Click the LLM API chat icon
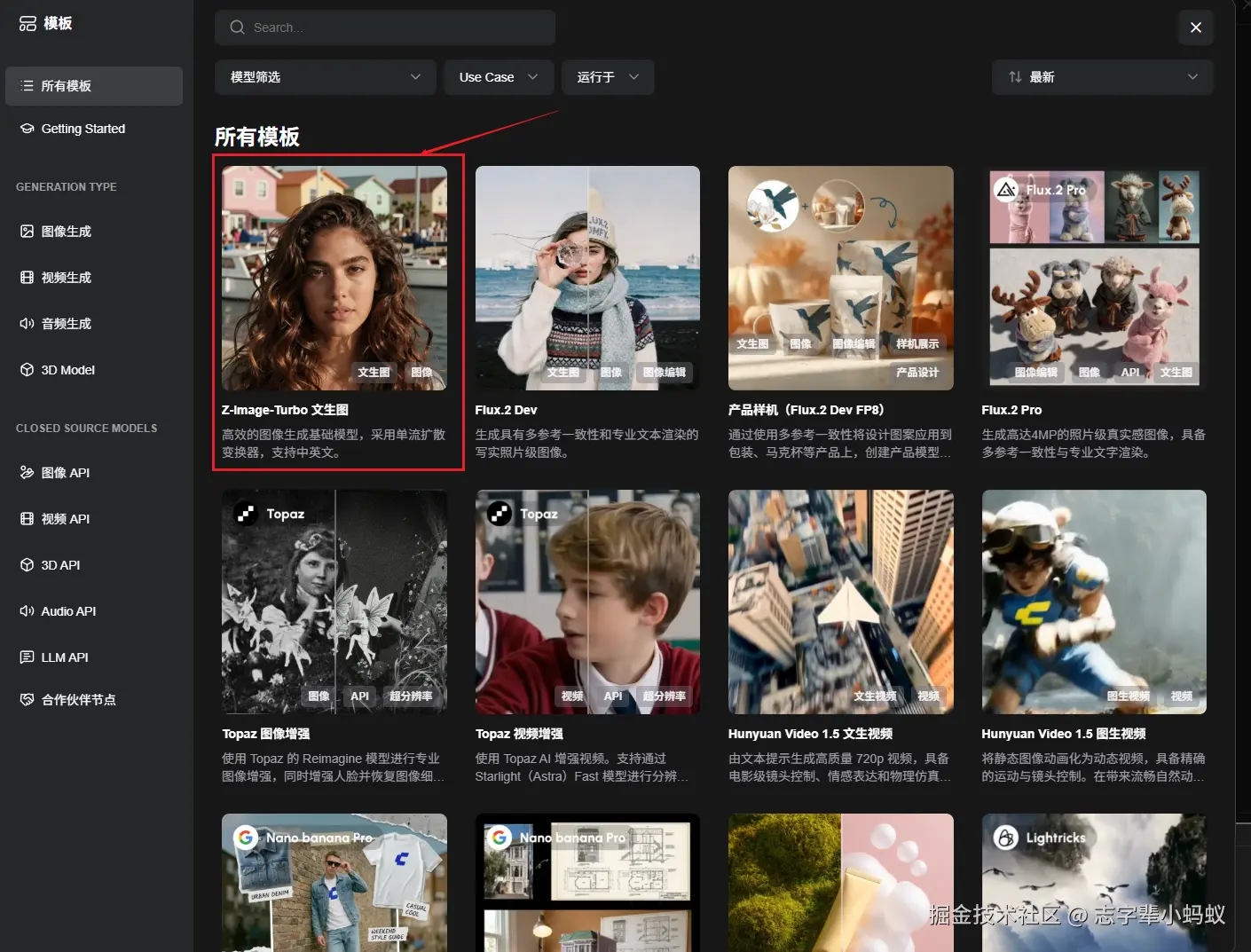1251x952 pixels. [x=27, y=657]
